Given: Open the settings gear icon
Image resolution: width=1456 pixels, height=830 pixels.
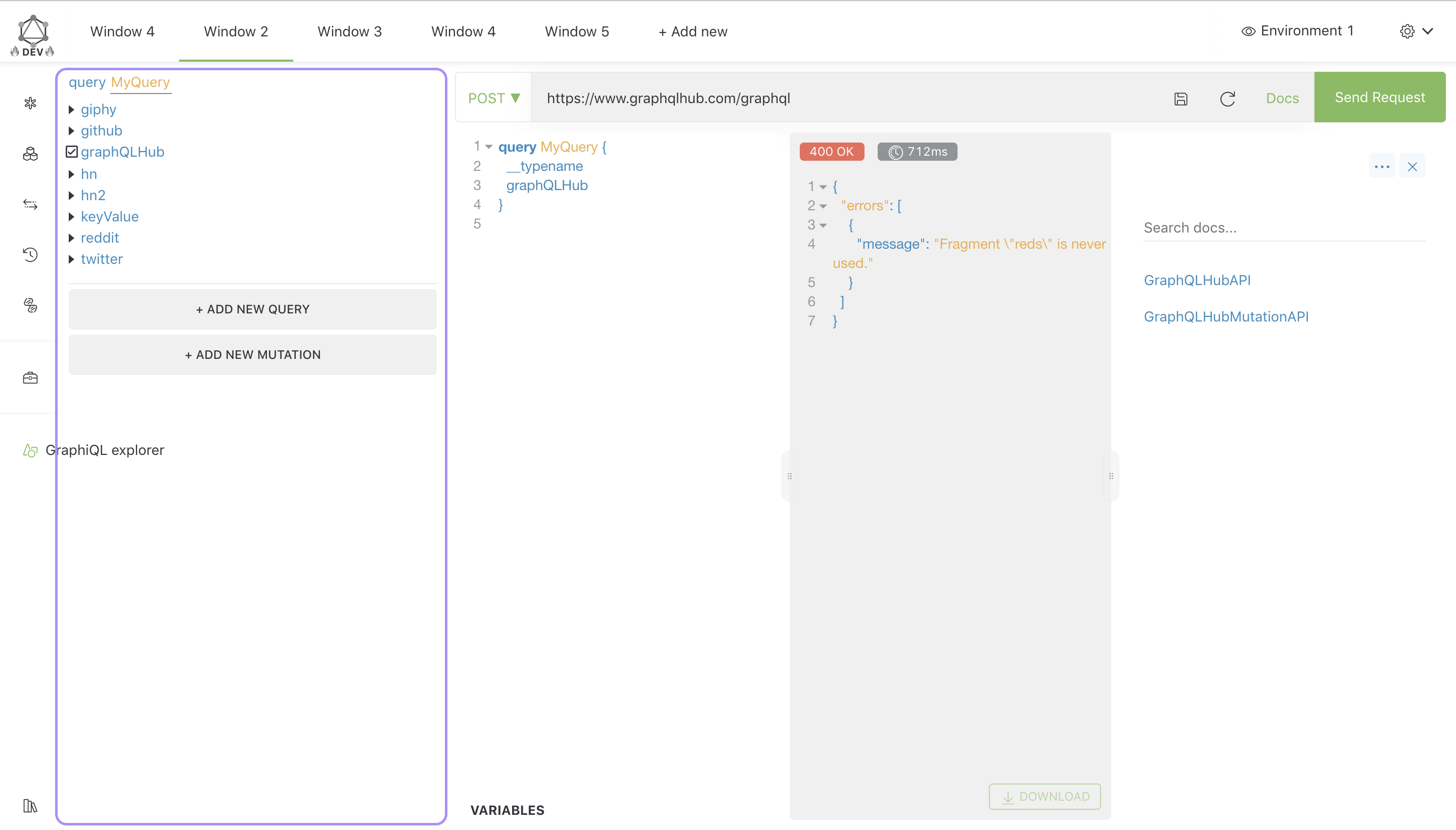Looking at the screenshot, I should (1407, 31).
